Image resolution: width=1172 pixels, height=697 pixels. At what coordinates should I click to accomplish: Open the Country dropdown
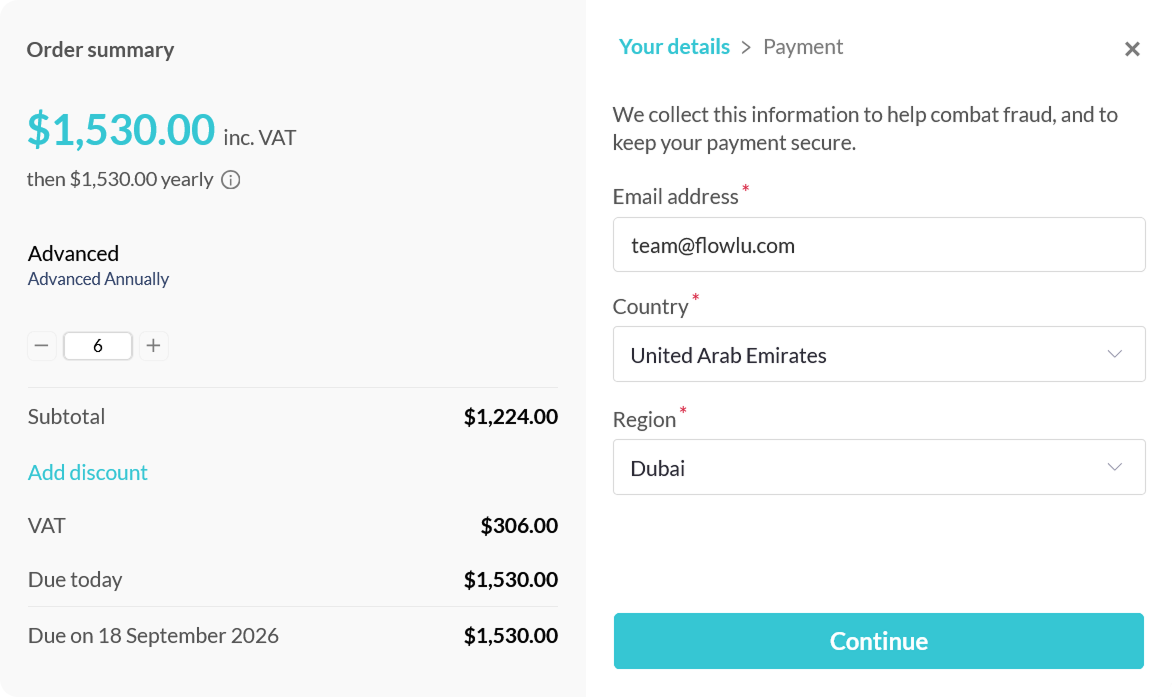pos(878,355)
